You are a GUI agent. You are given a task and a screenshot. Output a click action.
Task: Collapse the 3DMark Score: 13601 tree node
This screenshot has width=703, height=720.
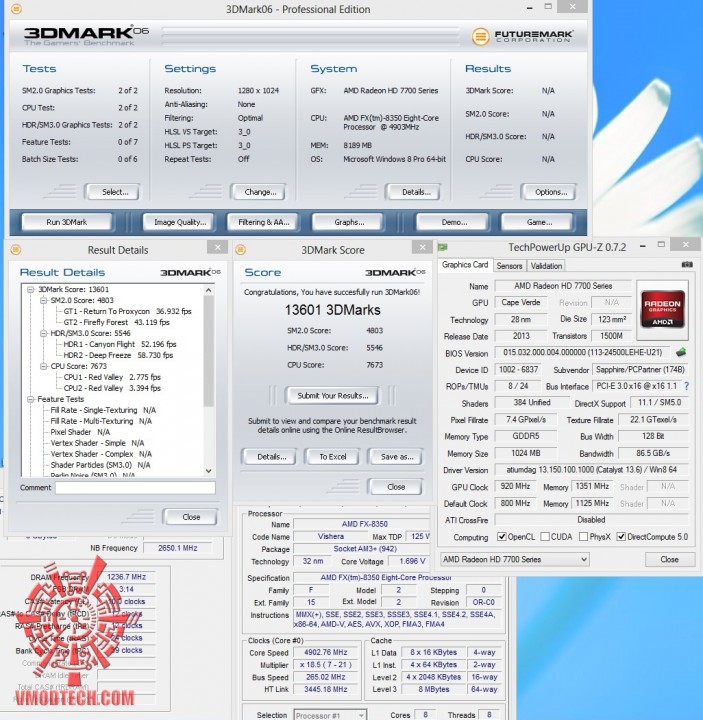tap(31, 289)
